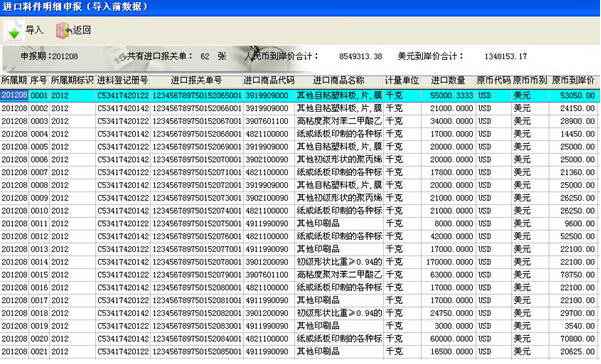Screen dimensions: 601x364
Task: Click the 进口商品名称 column header
Action: (339, 80)
